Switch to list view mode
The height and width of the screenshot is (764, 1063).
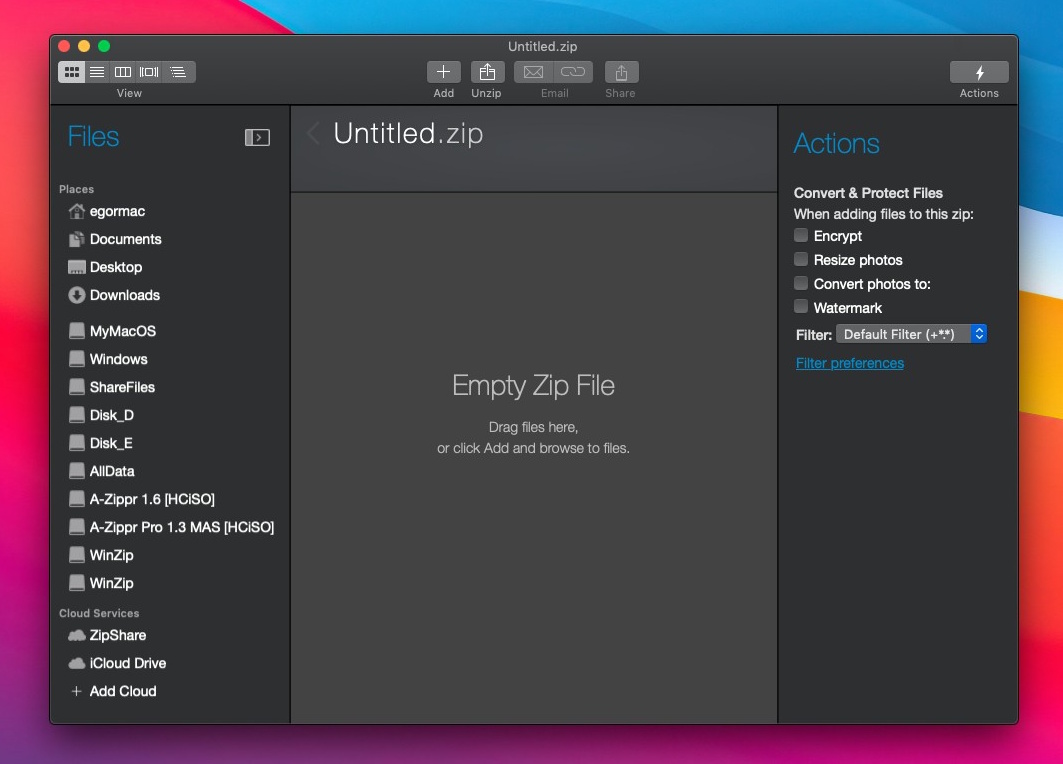(x=97, y=72)
